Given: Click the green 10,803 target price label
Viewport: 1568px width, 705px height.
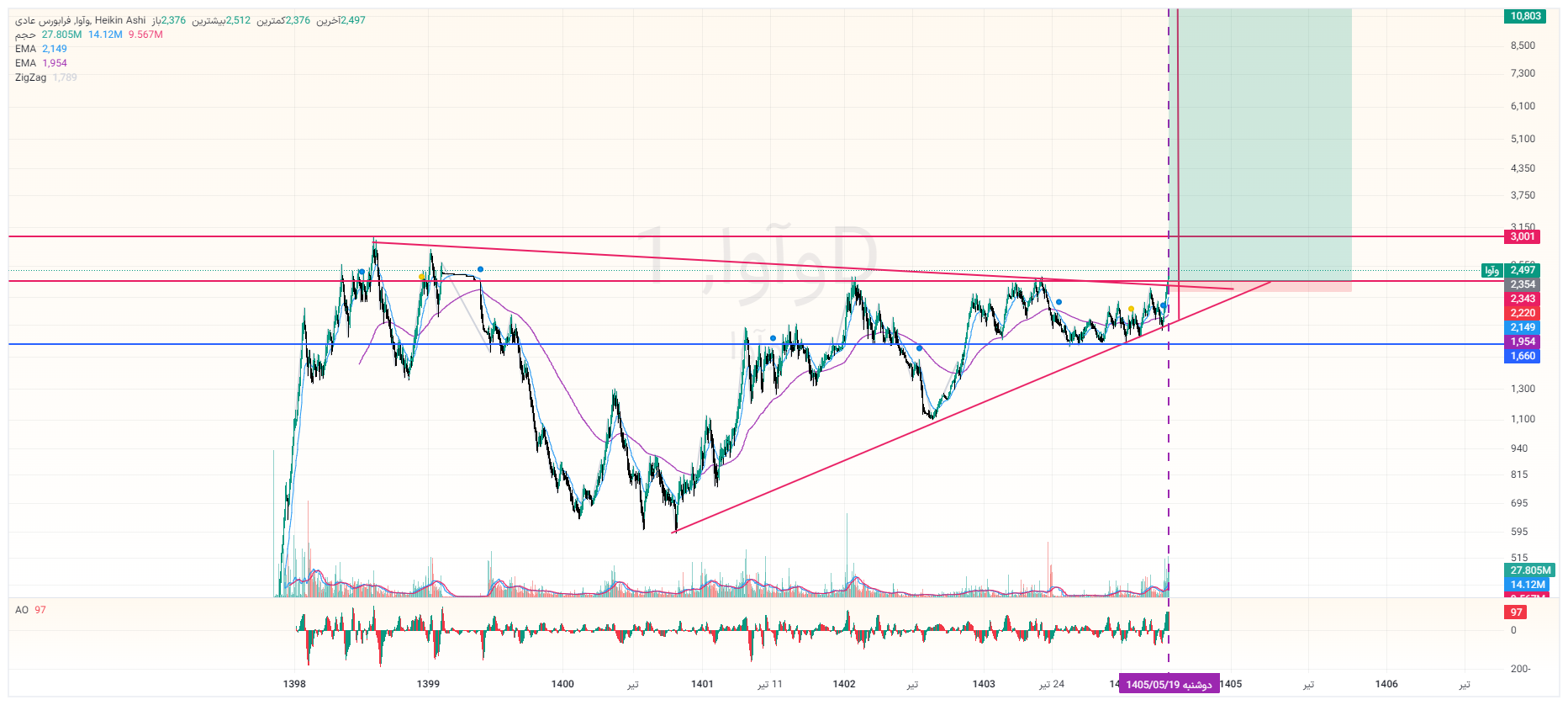Looking at the screenshot, I should coord(1525,16).
